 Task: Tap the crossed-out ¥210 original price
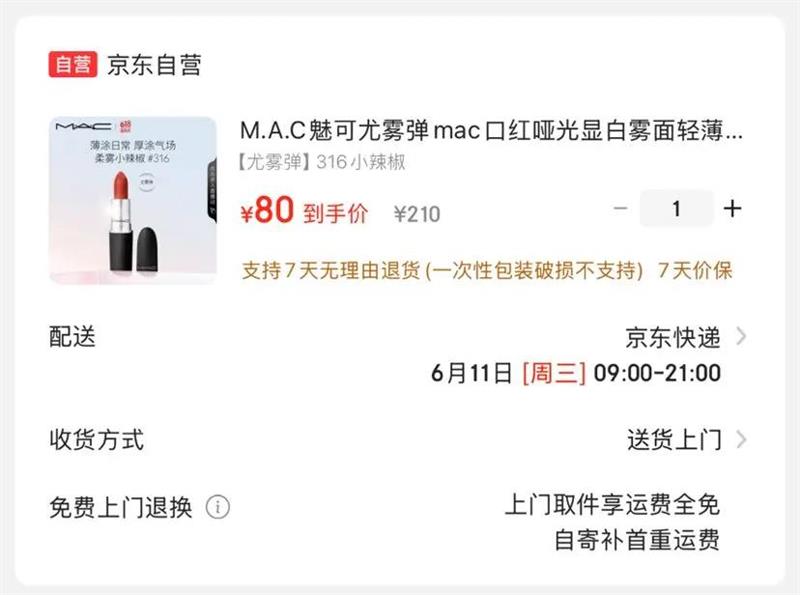click(417, 214)
